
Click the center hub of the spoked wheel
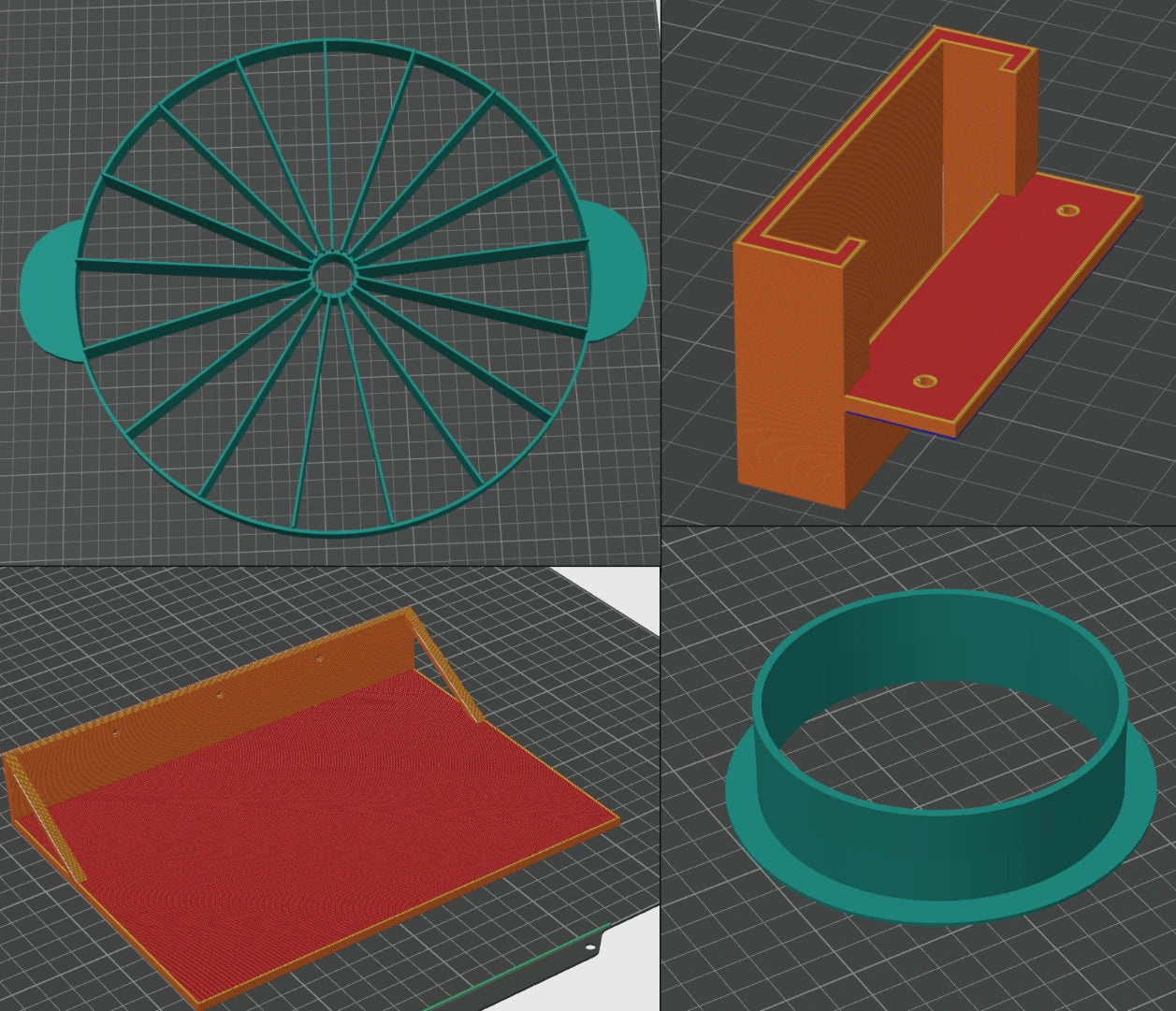pos(332,274)
